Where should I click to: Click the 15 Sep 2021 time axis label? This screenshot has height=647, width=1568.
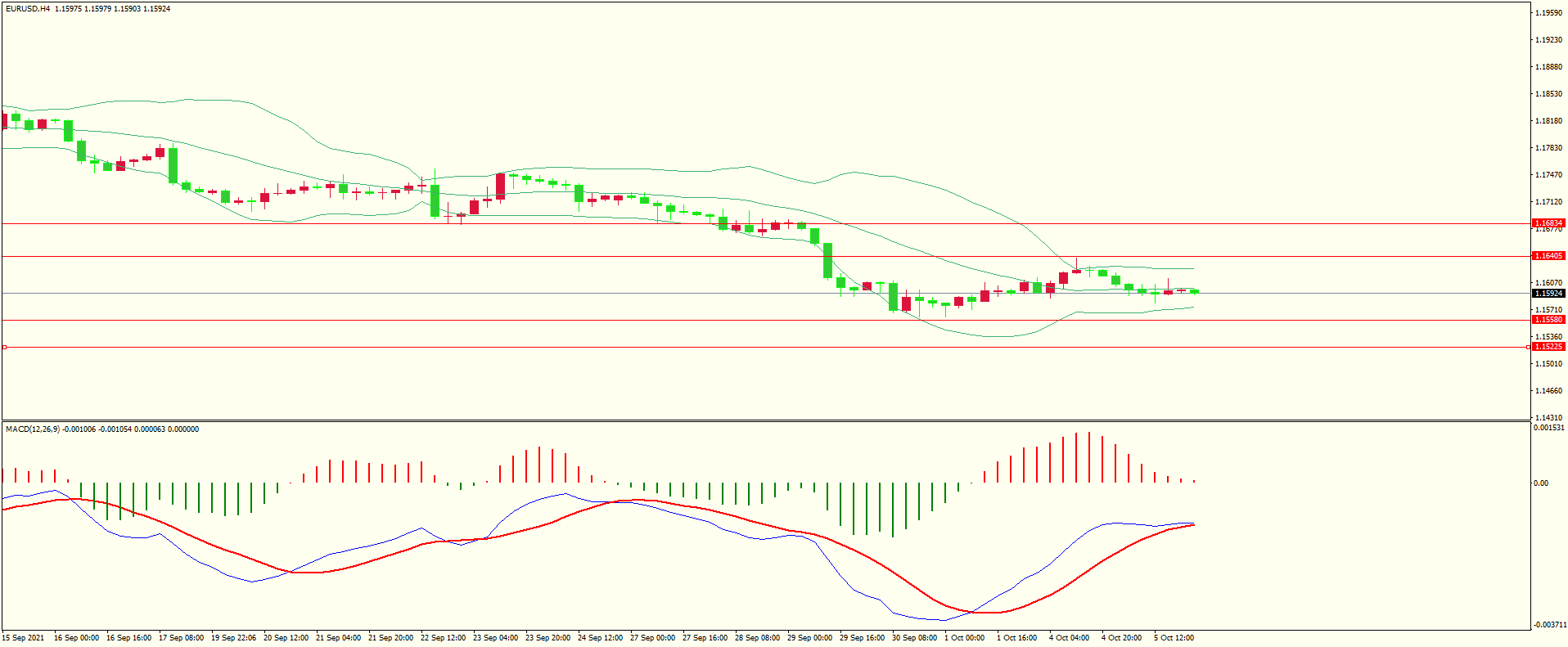click(x=24, y=638)
